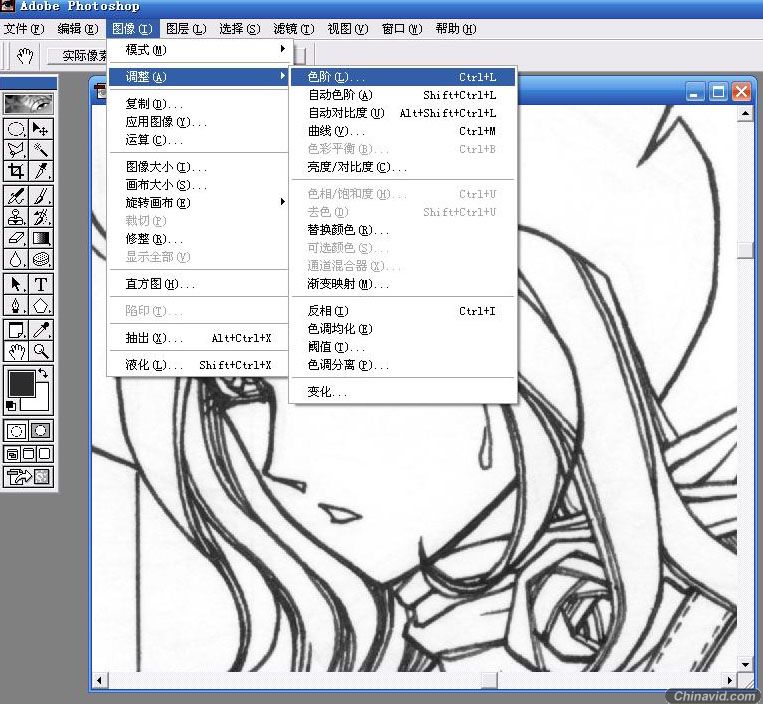Select the Healing Brush tool
763x704 pixels.
click(x=16, y=196)
